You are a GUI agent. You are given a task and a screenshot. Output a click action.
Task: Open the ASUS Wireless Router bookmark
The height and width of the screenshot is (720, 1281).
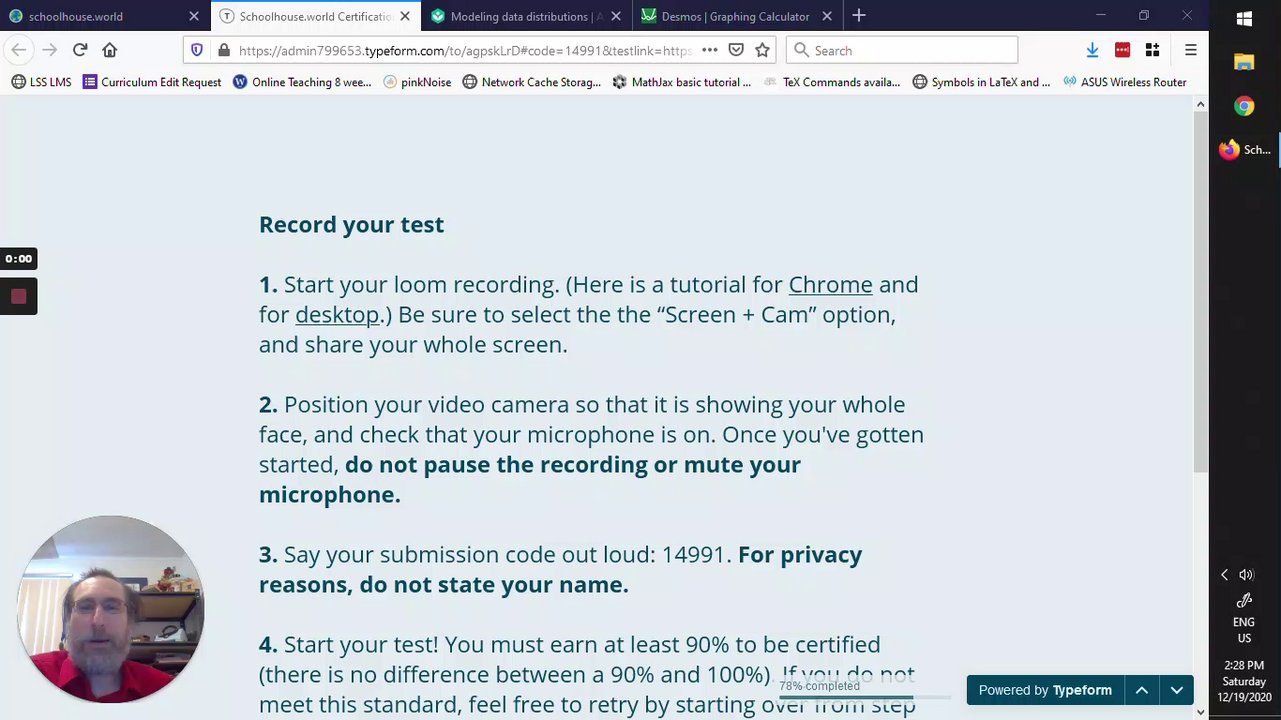tap(1125, 82)
